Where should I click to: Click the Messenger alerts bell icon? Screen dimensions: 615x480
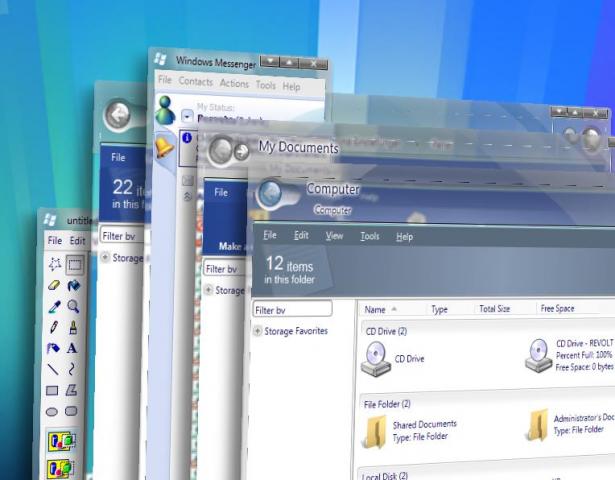[x=164, y=147]
